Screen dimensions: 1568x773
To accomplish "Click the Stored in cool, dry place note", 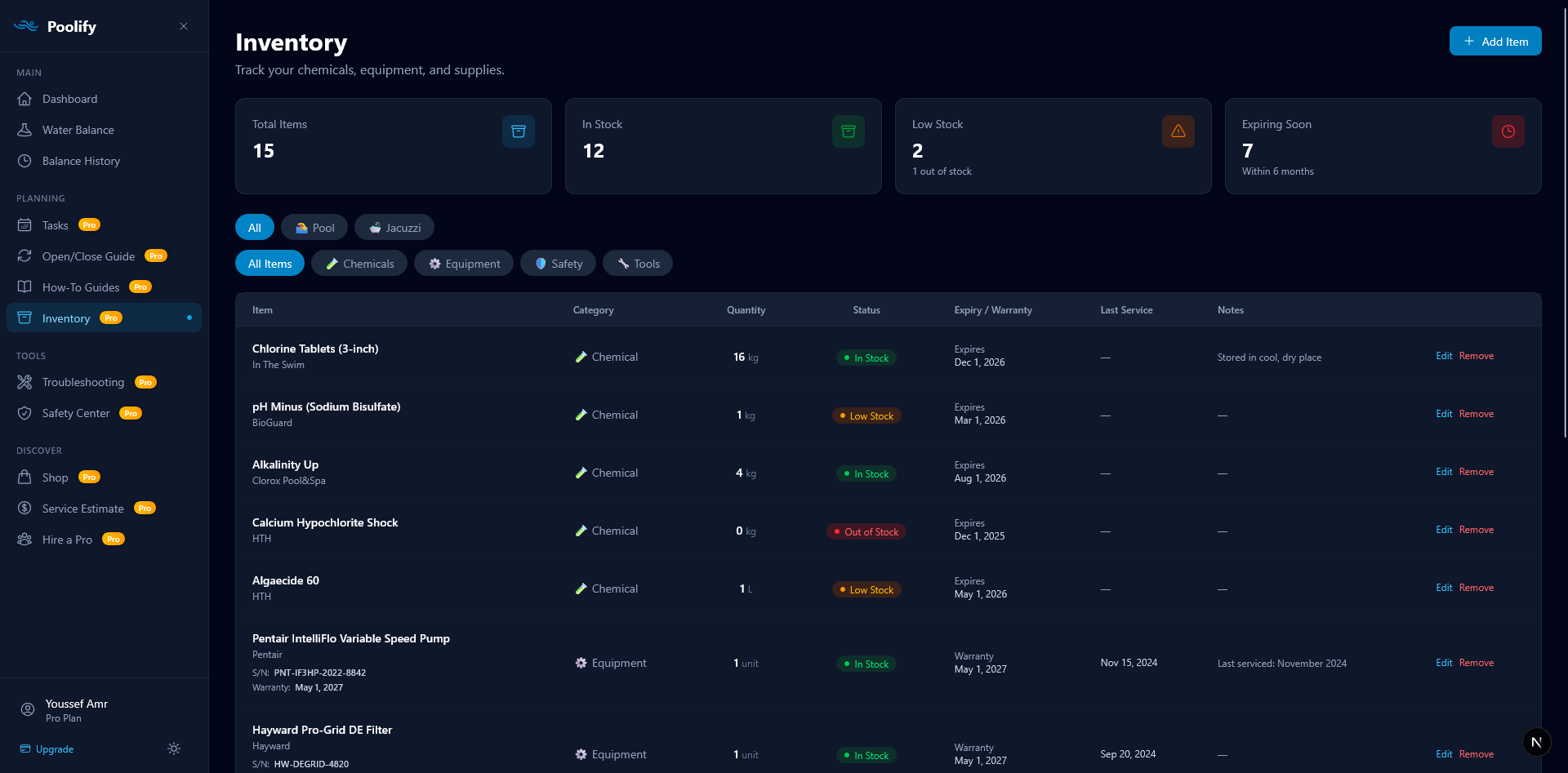I will tap(1269, 358).
